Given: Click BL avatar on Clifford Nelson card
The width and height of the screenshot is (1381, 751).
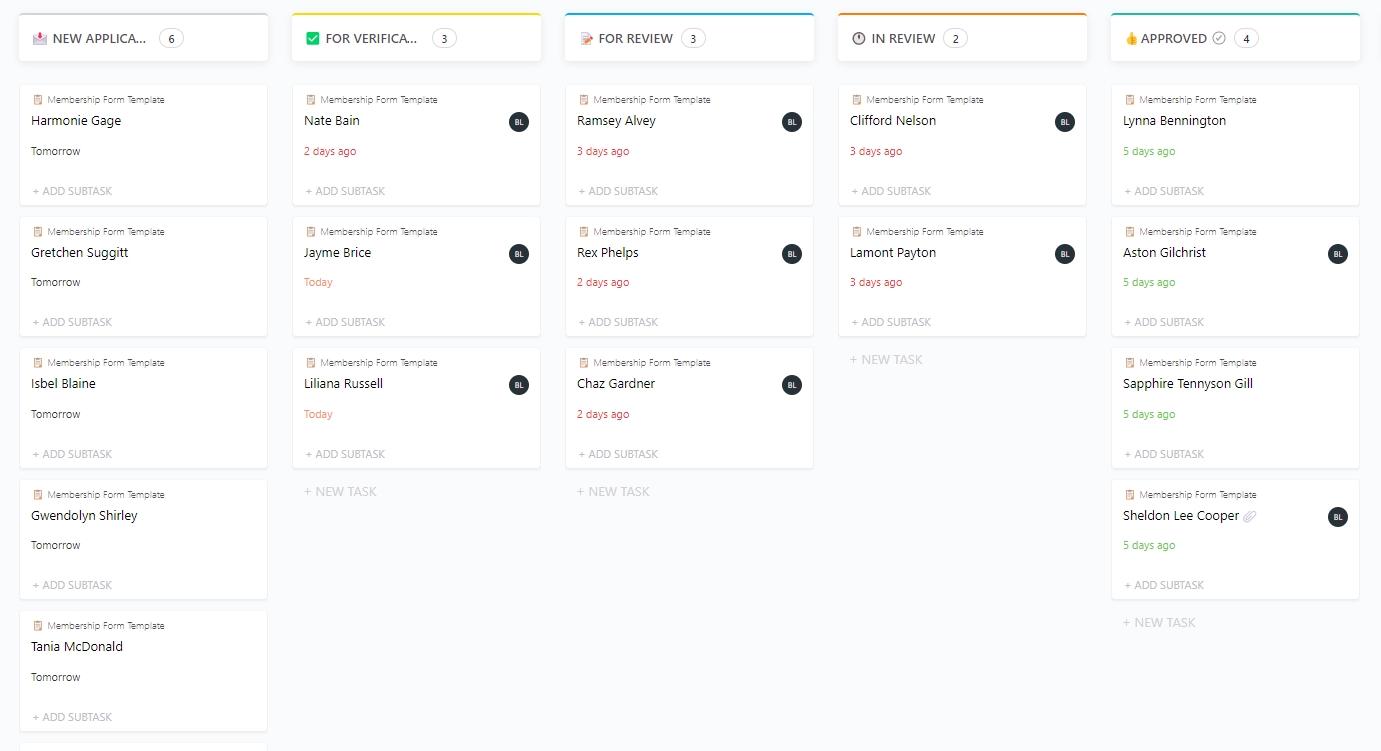Looking at the screenshot, I should click(x=1064, y=122).
